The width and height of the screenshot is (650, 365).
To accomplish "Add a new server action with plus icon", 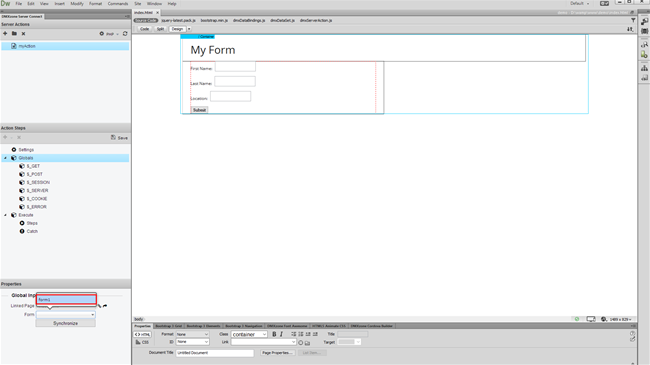I will point(5,34).
